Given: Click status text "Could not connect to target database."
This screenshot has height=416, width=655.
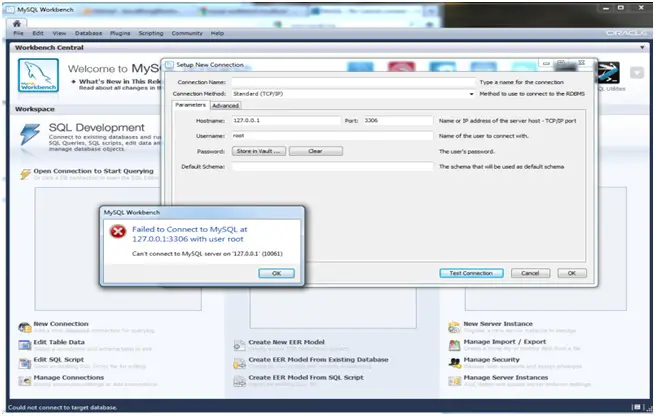Looking at the screenshot, I should click(63, 408).
